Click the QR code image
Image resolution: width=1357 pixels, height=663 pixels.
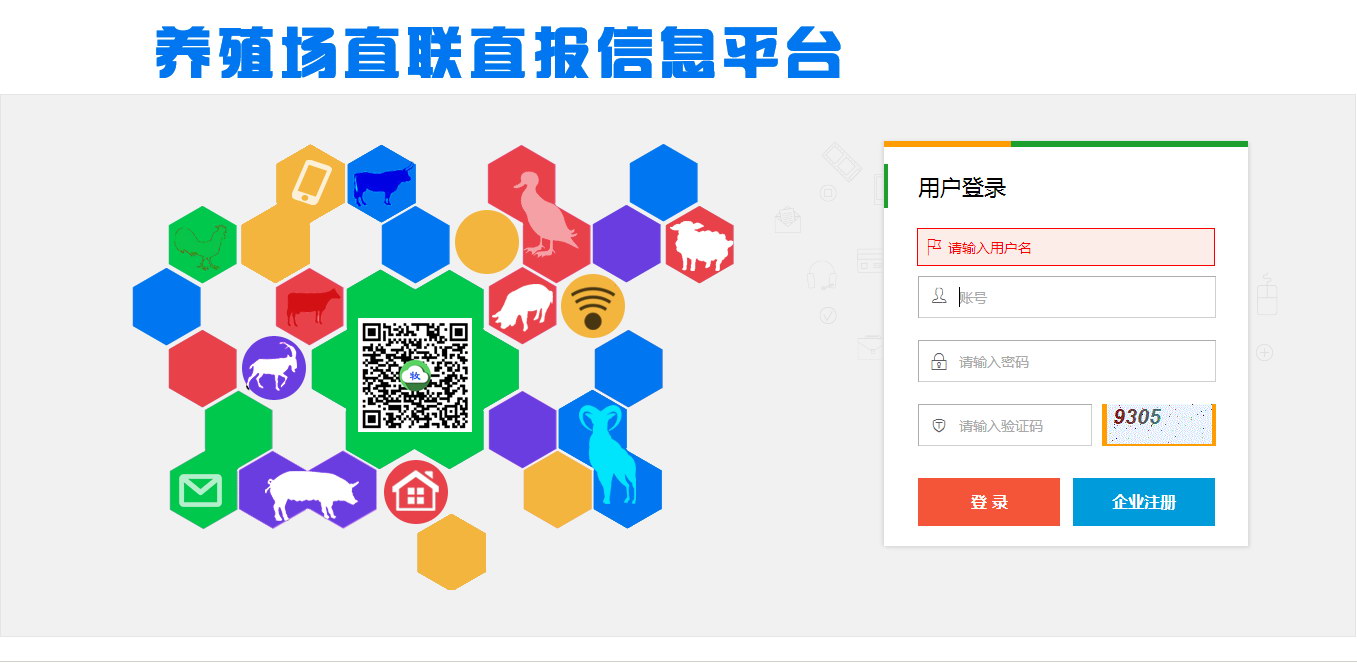coord(415,375)
